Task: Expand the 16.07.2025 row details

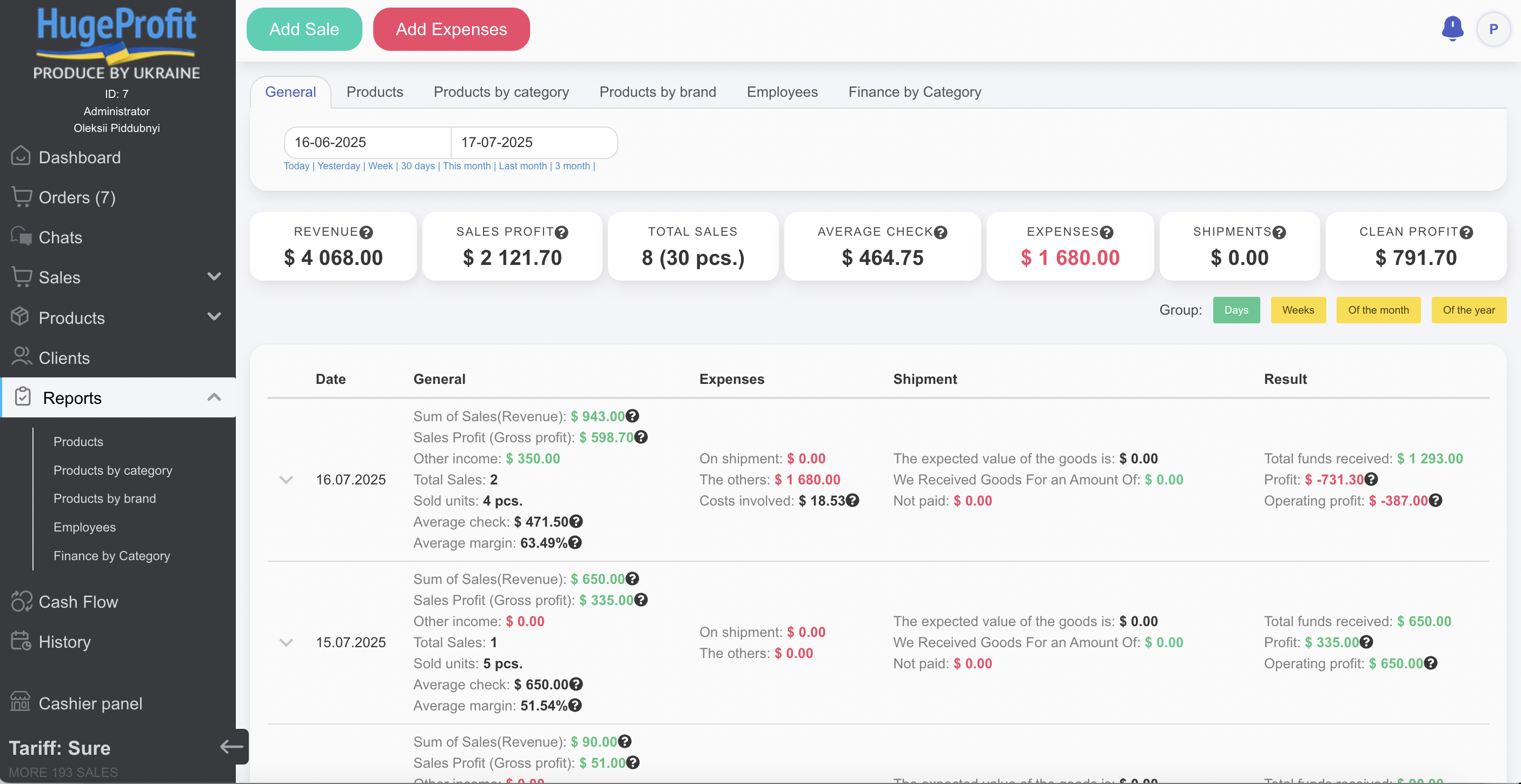Action: click(286, 480)
